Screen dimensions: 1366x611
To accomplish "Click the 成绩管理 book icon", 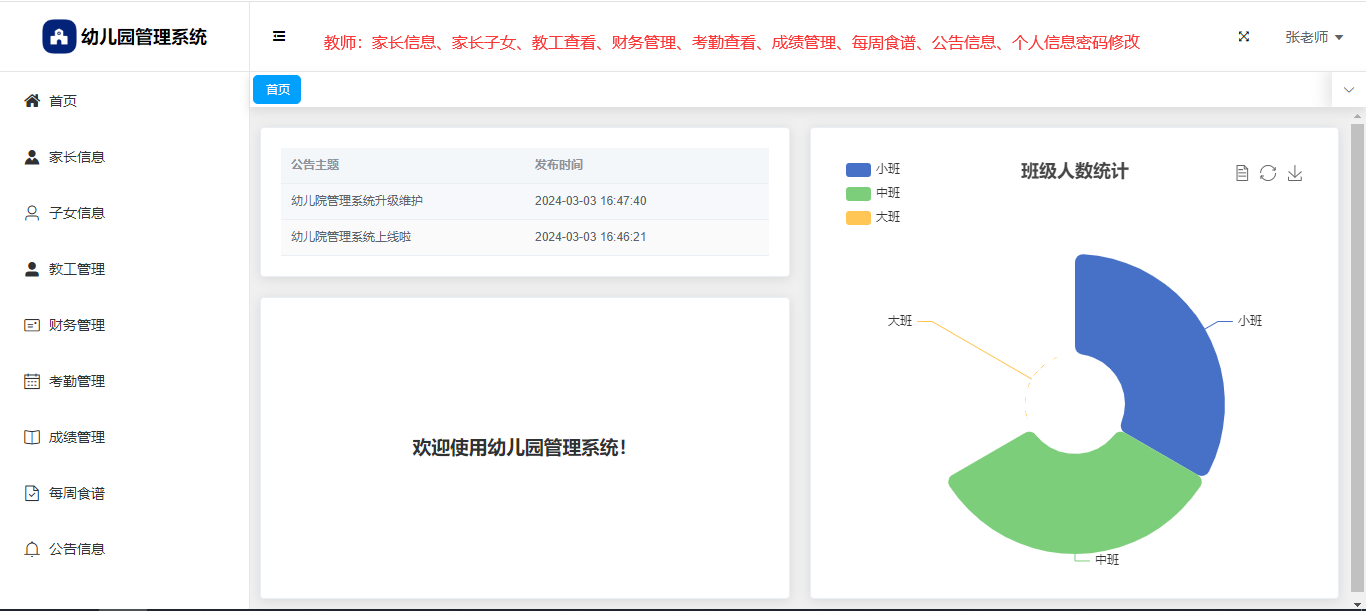I will [x=32, y=437].
